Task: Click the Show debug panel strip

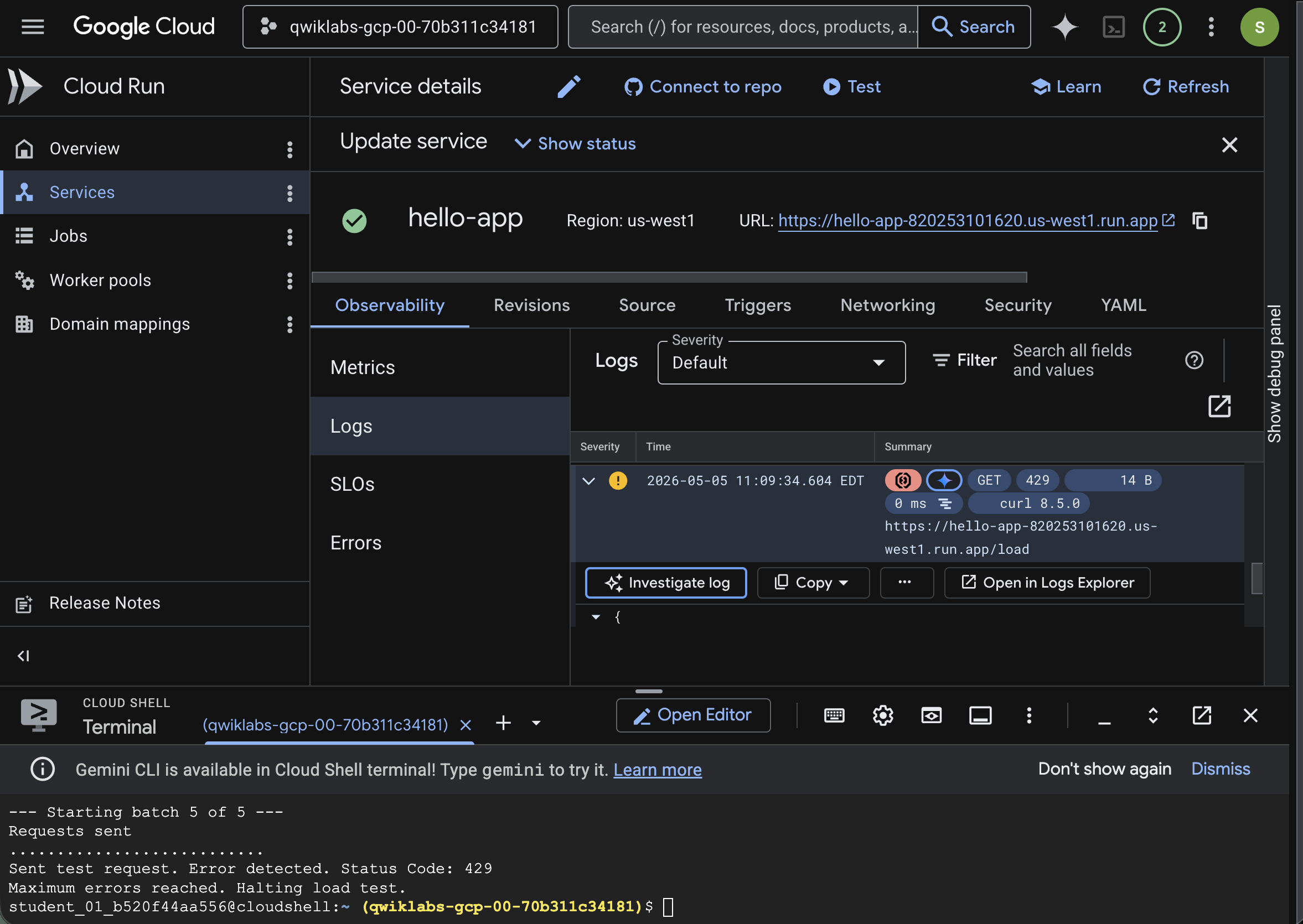Action: pos(1274,373)
